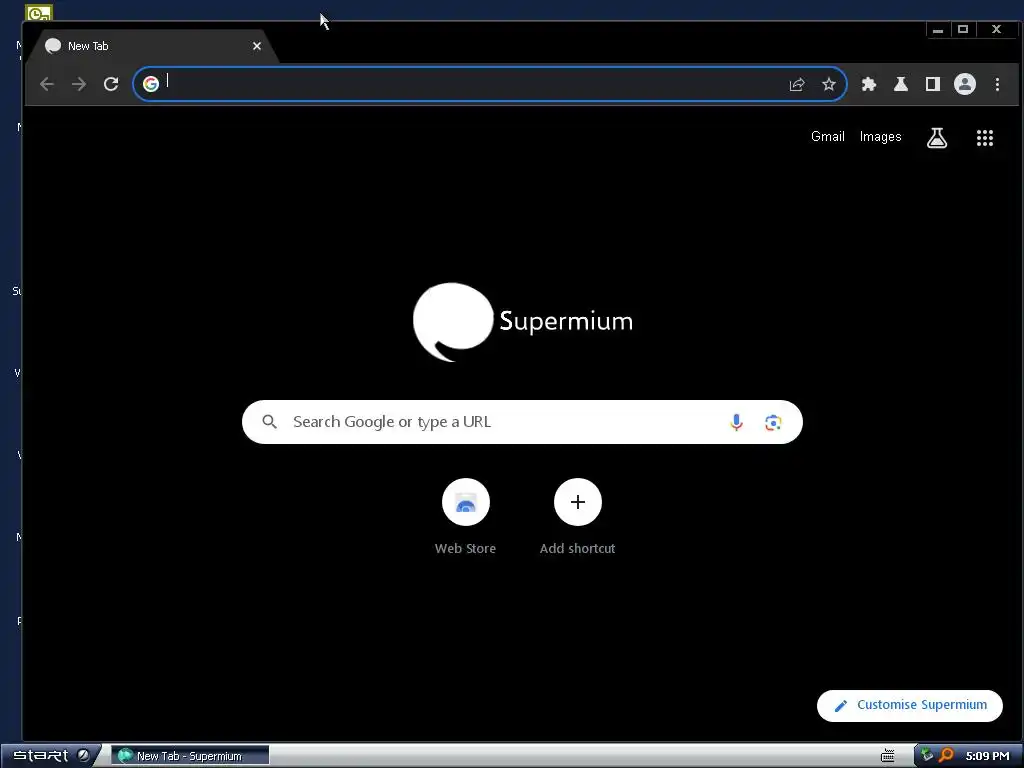Click the Customise Supermium button
The width and height of the screenshot is (1024, 768).
pyautogui.click(x=909, y=705)
